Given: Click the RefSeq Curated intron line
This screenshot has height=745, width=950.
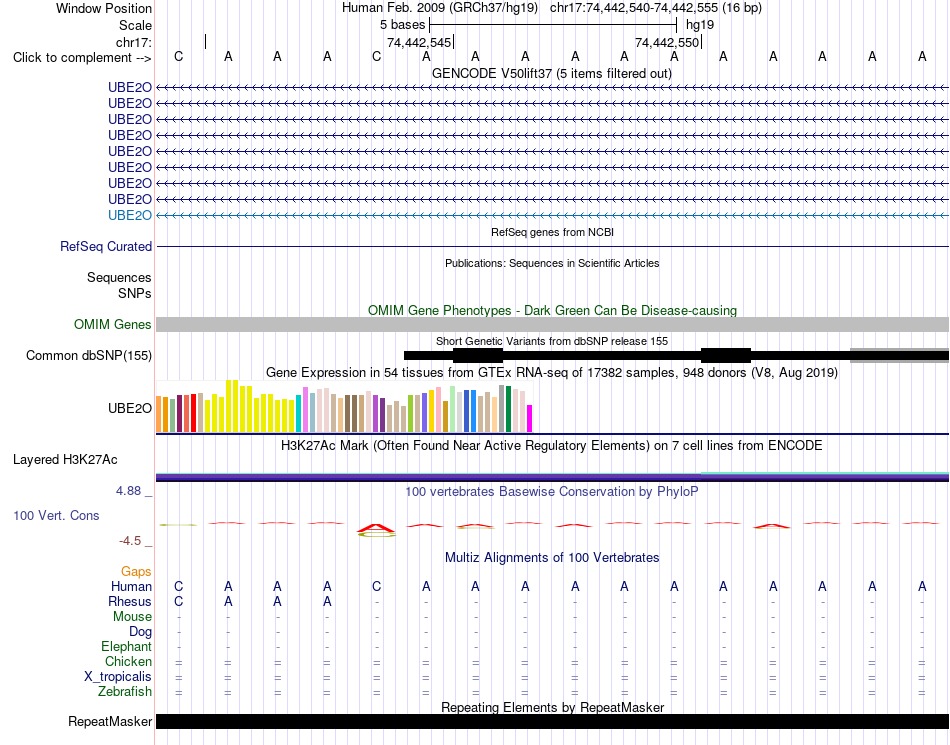Looking at the screenshot, I should tap(552, 247).
